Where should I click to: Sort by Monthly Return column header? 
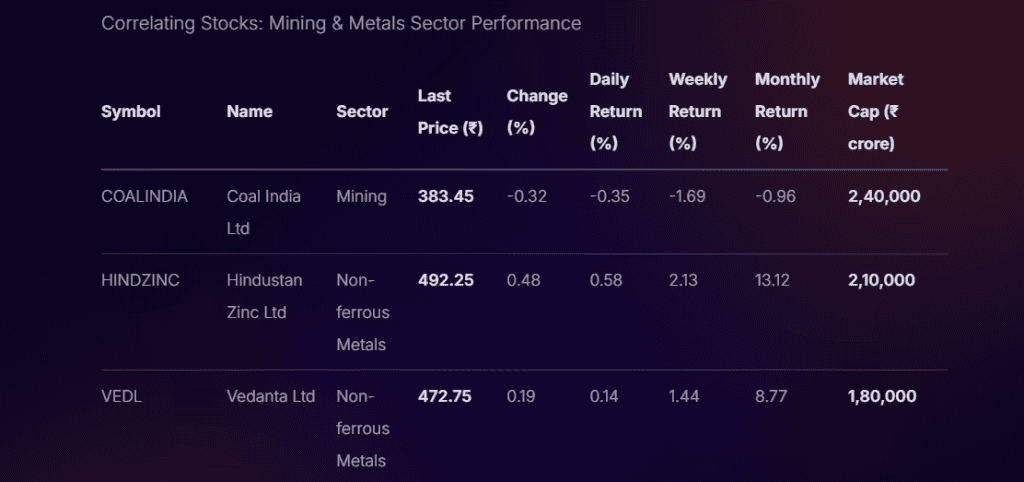(x=787, y=112)
